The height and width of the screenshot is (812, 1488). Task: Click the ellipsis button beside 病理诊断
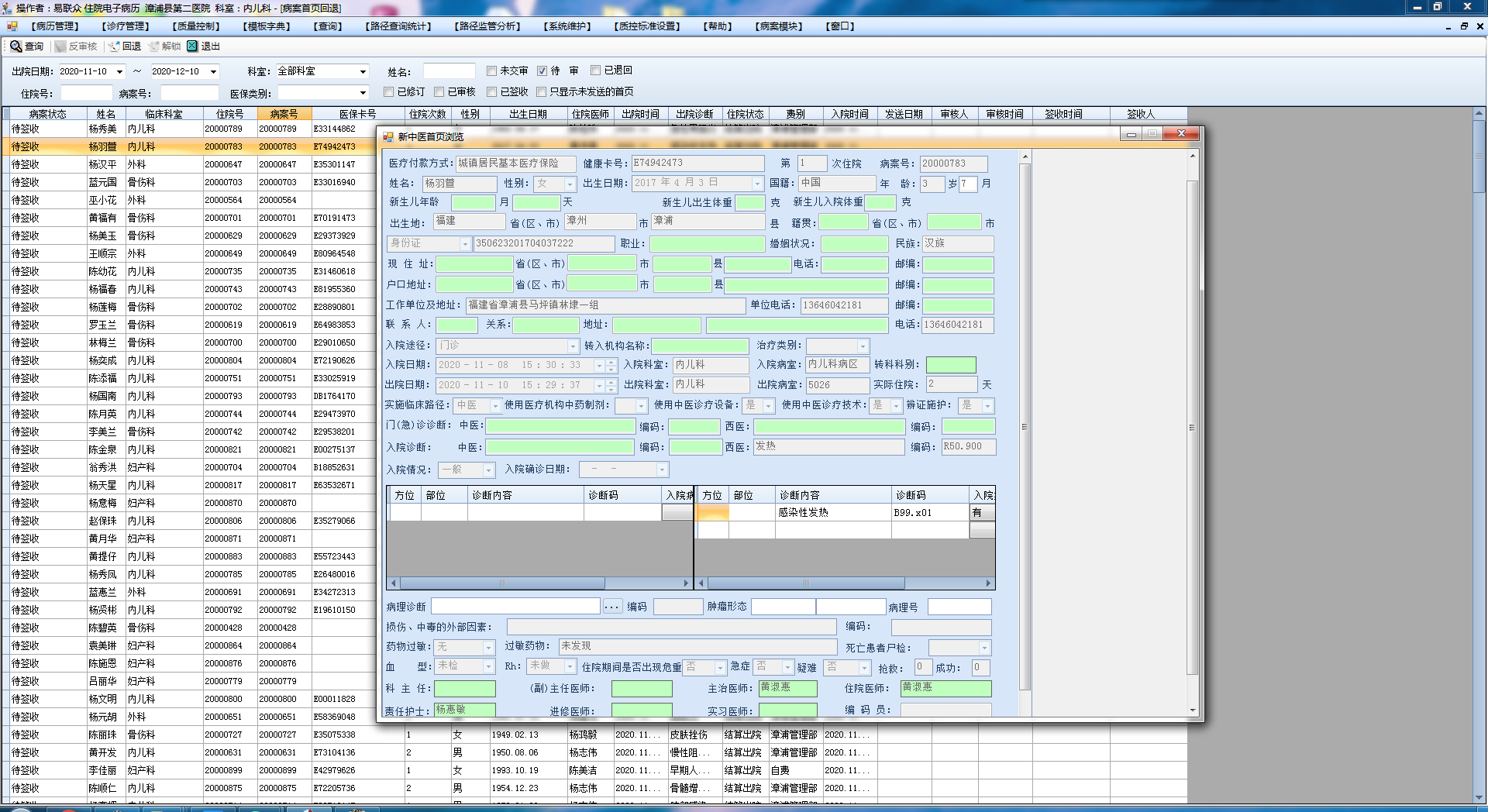coord(612,607)
